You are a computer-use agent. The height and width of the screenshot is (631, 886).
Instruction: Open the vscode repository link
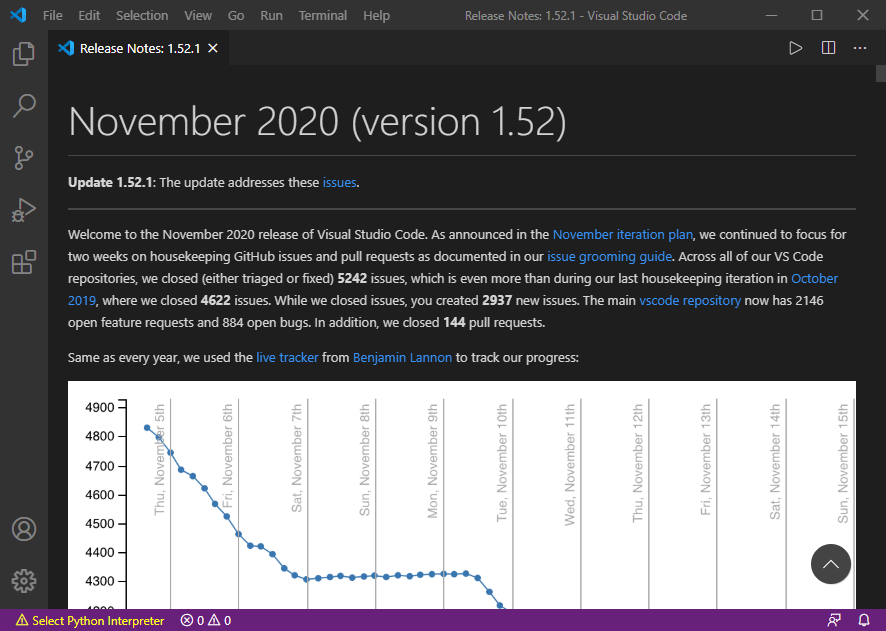pyautogui.click(x=690, y=301)
